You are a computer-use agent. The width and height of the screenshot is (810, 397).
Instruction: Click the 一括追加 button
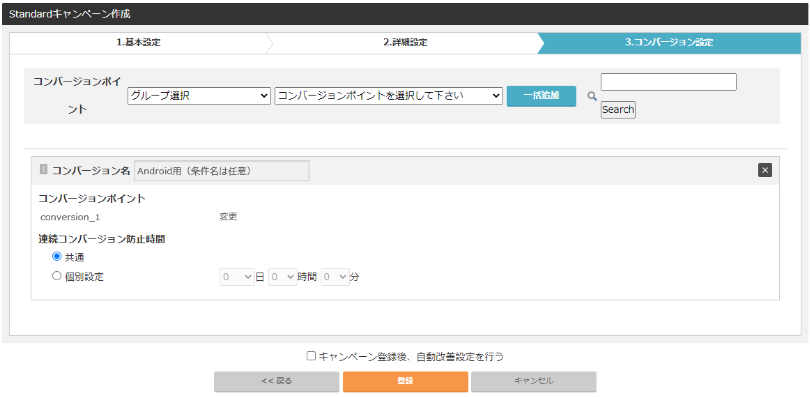pyautogui.click(x=541, y=96)
